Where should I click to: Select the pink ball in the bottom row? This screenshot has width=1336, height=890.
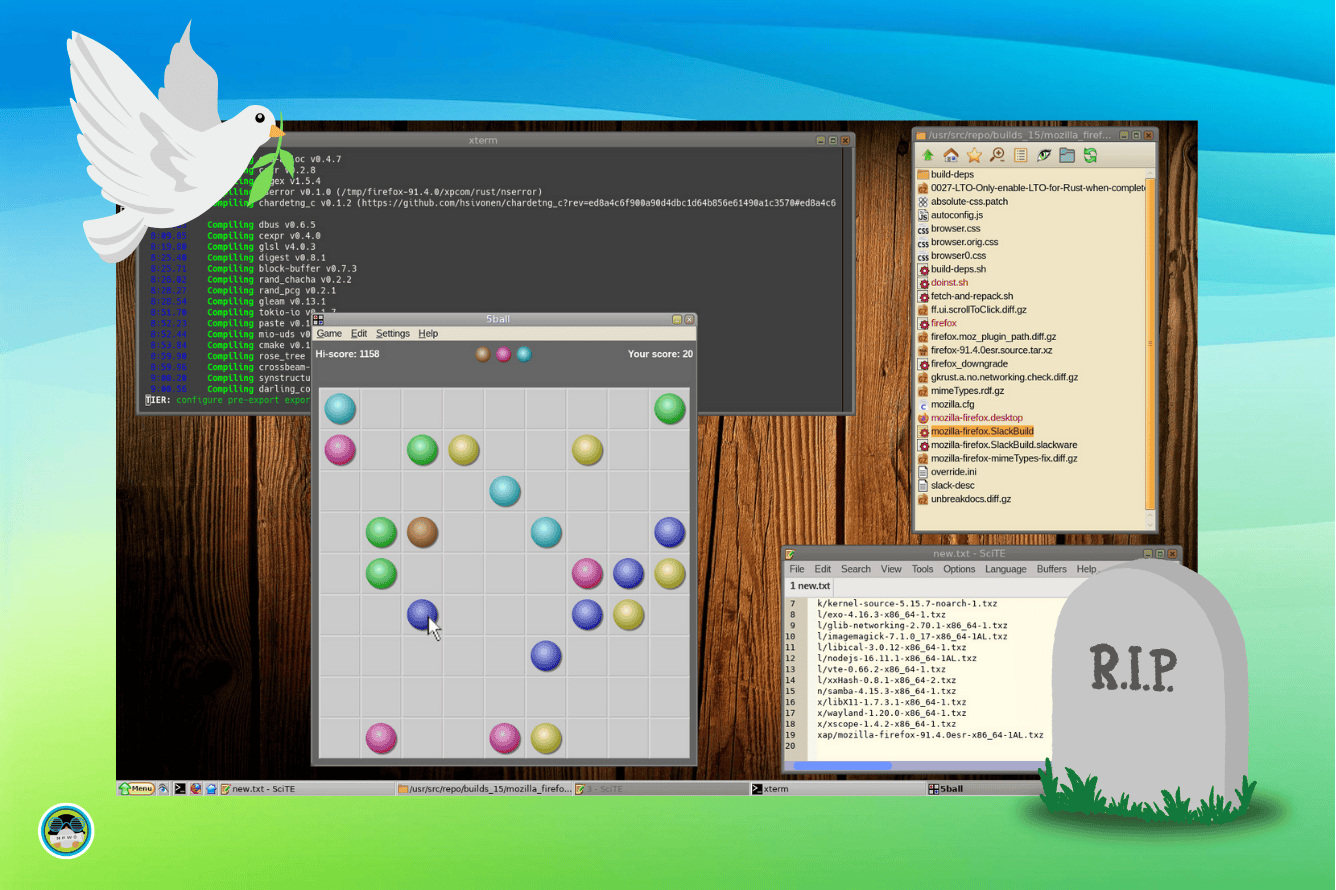(382, 737)
